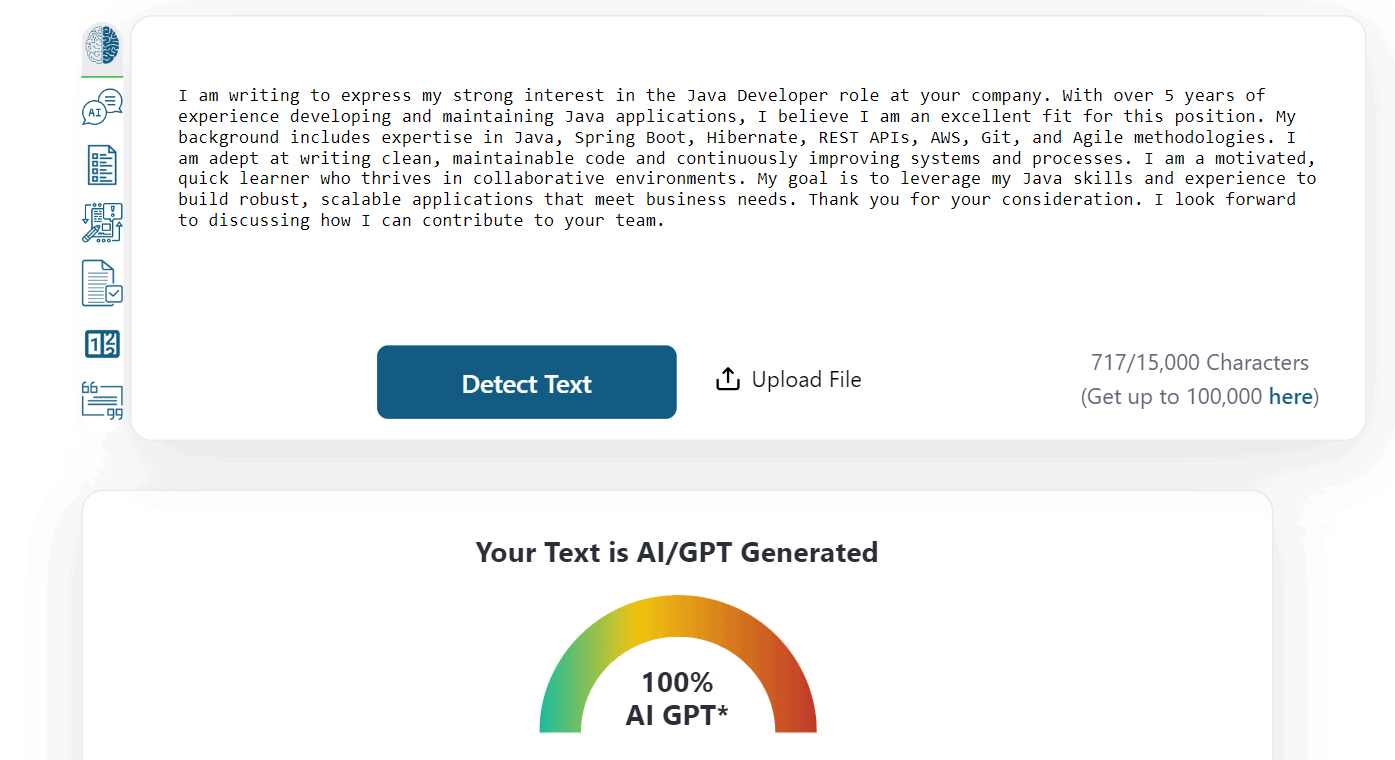Select the 66-99 quotation citation icon

102,400
